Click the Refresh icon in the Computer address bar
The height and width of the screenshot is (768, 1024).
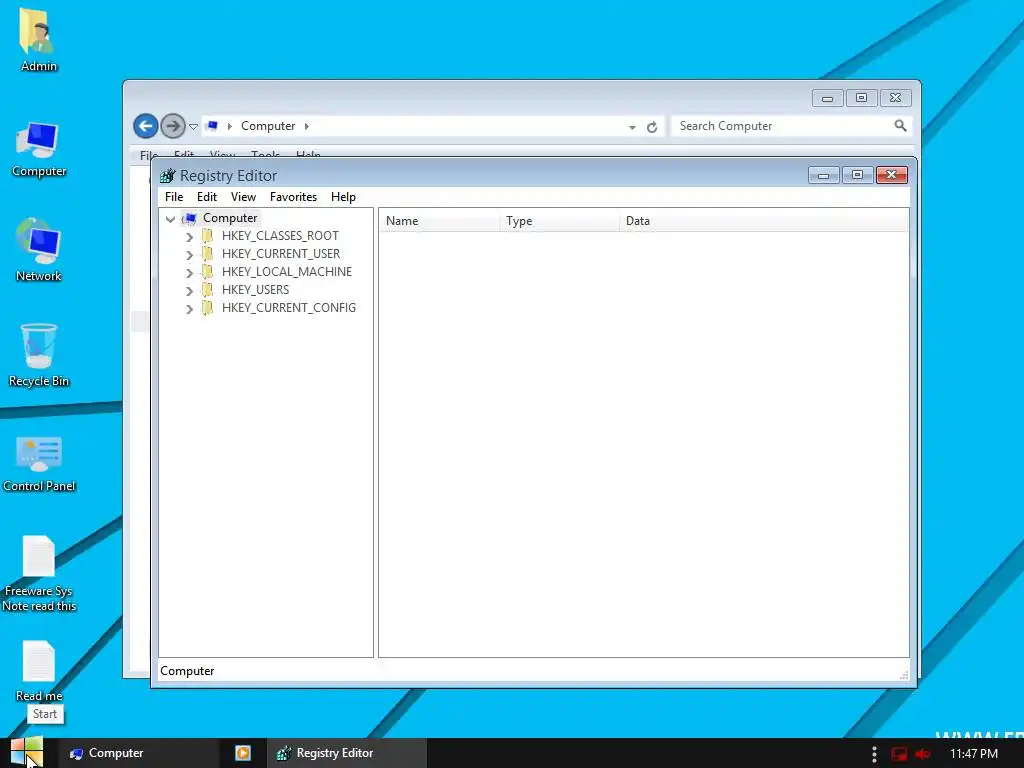pyautogui.click(x=652, y=127)
